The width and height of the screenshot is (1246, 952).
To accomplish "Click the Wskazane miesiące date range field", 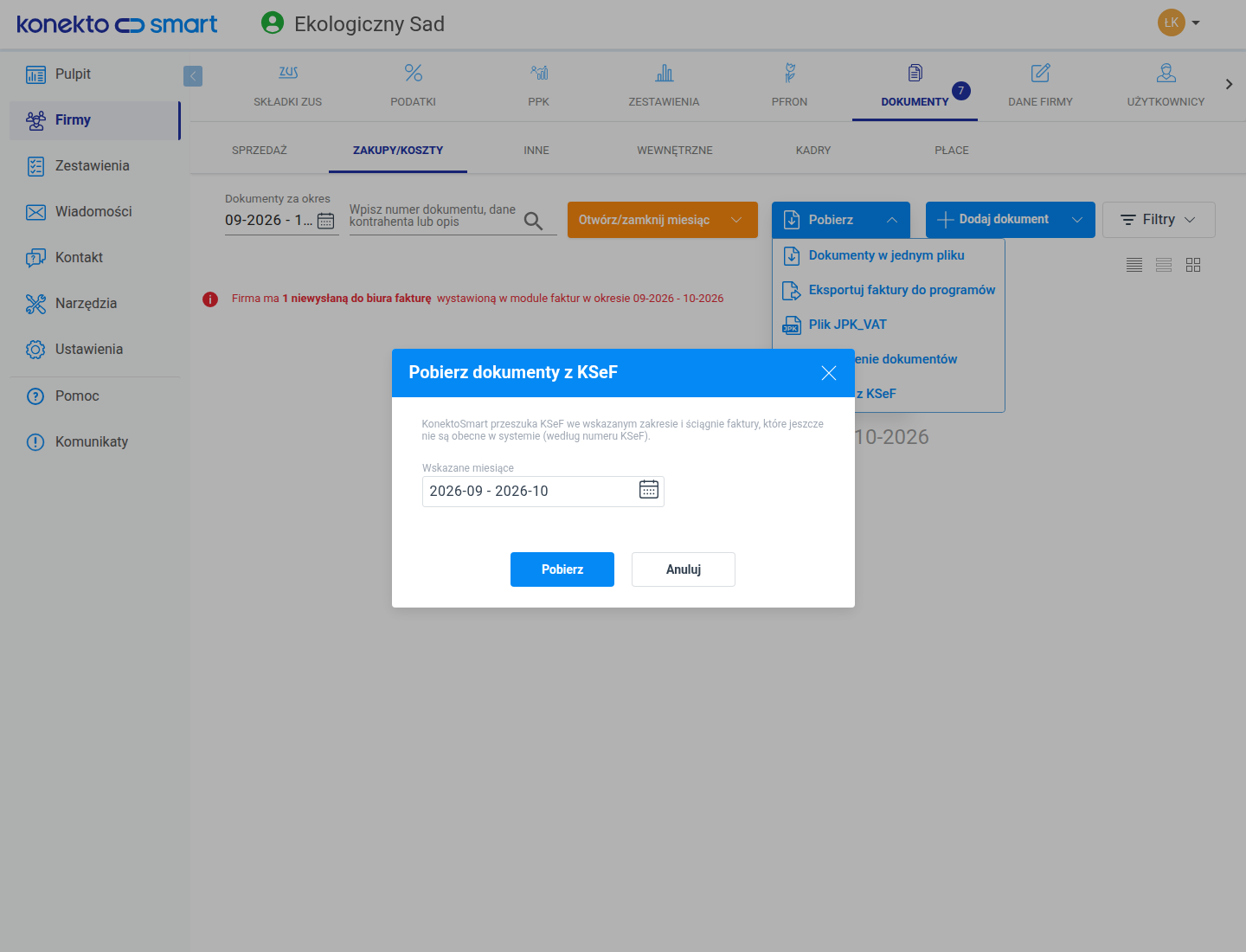I will point(543,492).
